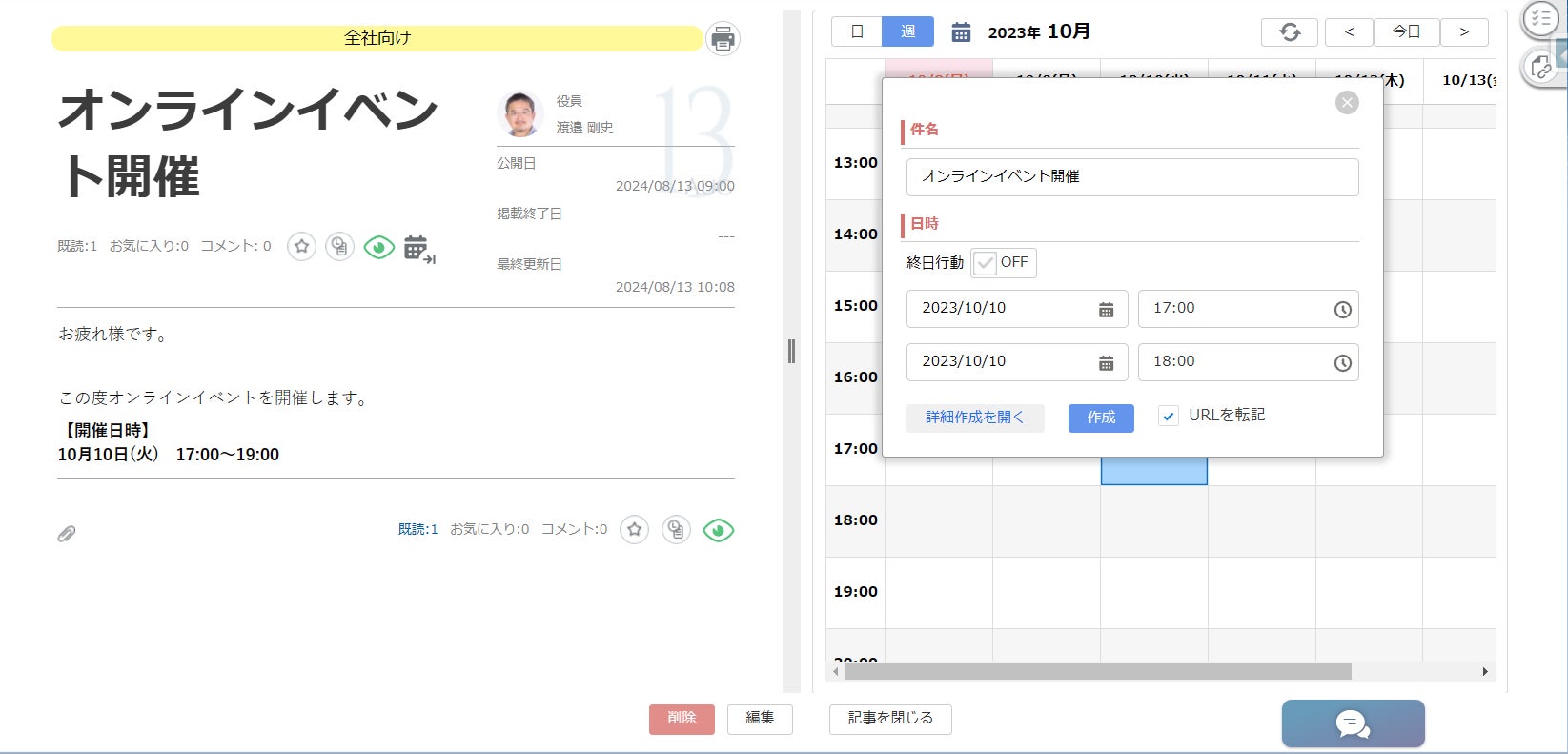
Task: Click the 19:00 time label in the calendar
Action: 856,592
